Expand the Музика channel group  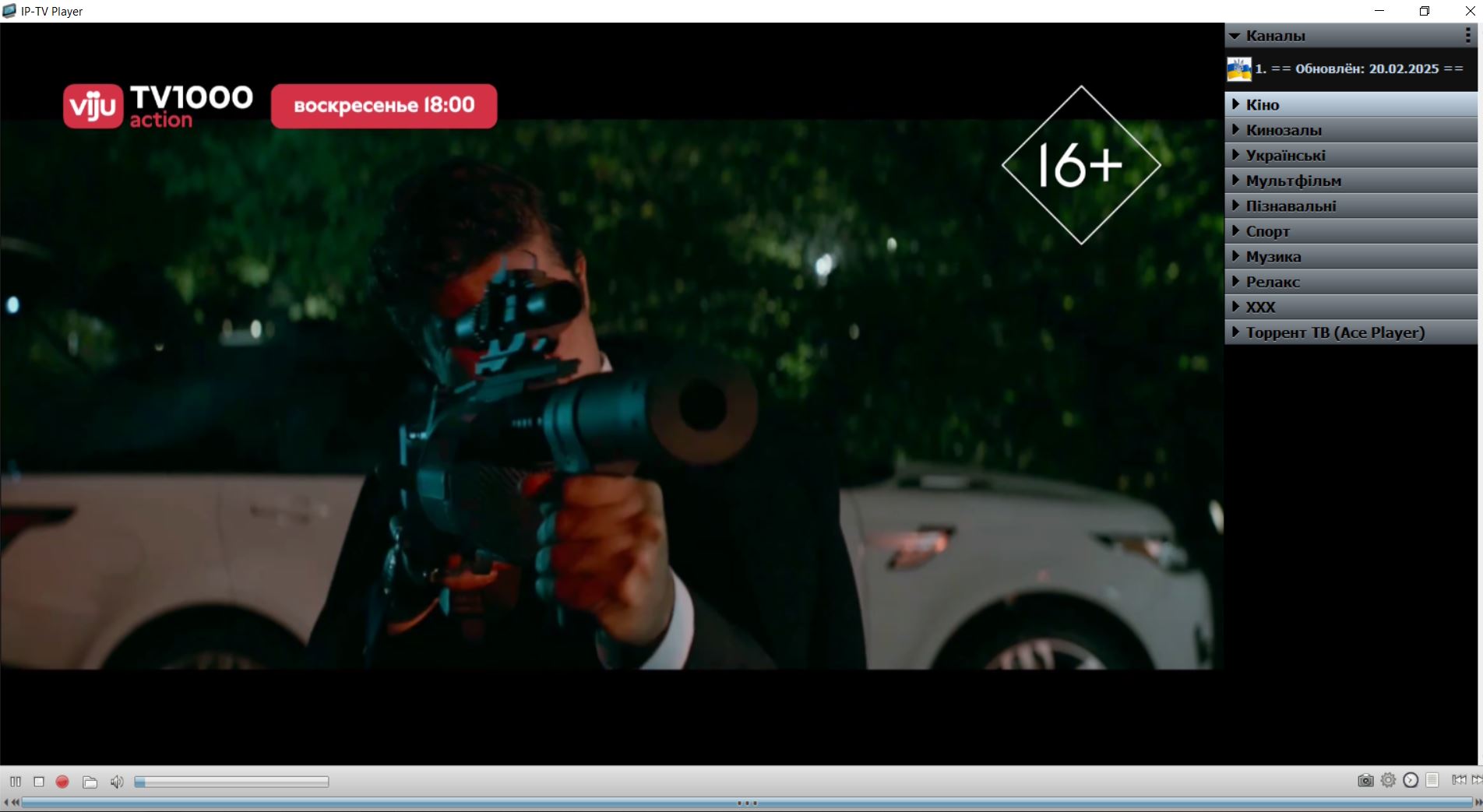(1351, 256)
